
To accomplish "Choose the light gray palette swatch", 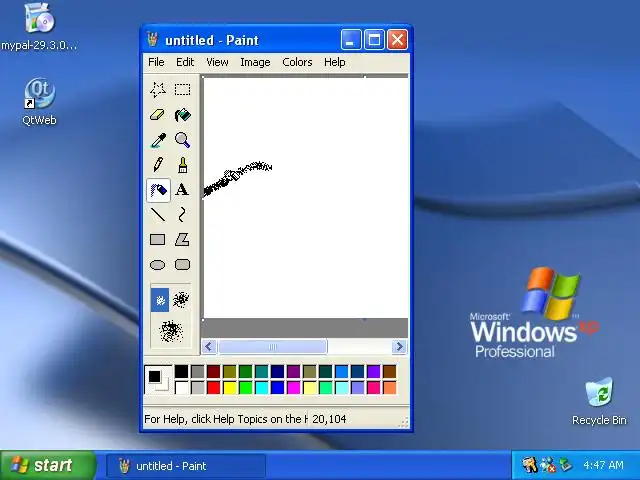I will (x=198, y=387).
